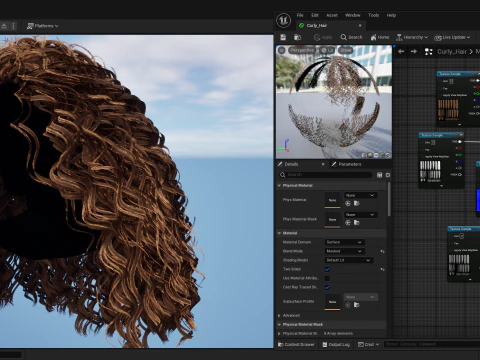Open the Edit menu
This screenshot has width=480, height=360.
point(315,15)
